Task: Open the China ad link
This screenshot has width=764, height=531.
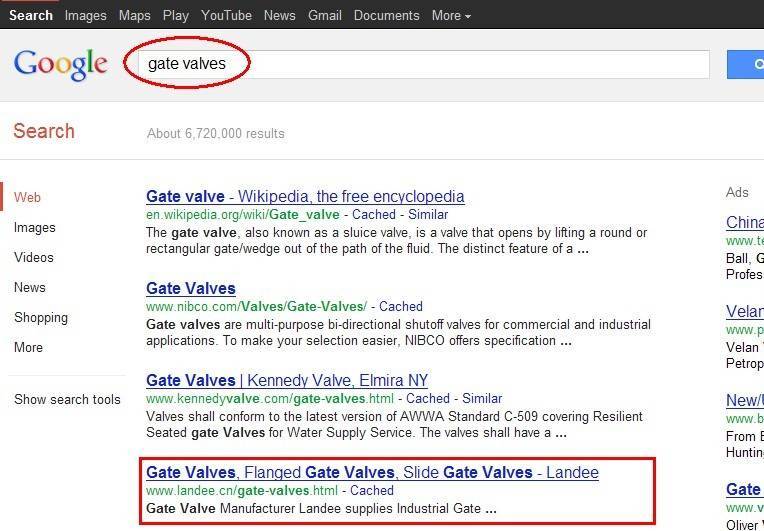Action: [x=745, y=223]
